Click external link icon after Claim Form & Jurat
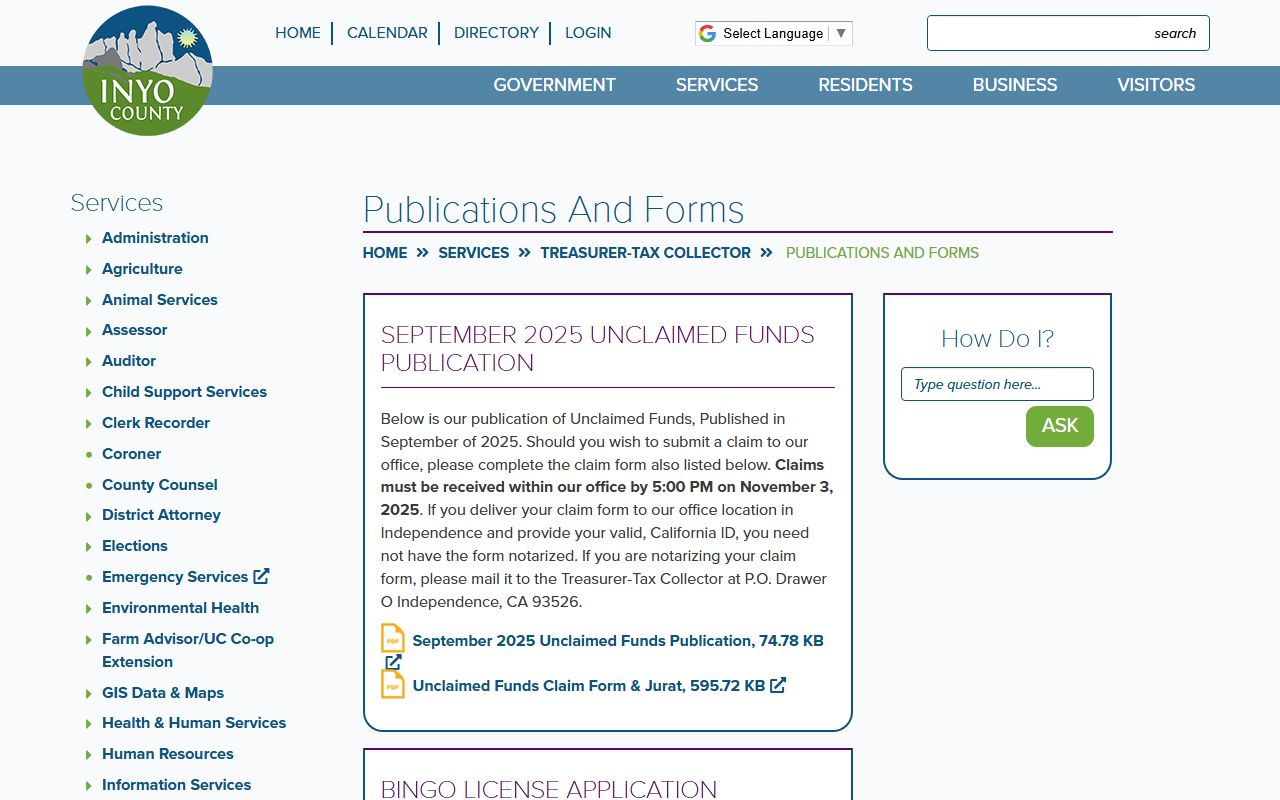Screen dimensions: 1280x800 [x=778, y=685]
